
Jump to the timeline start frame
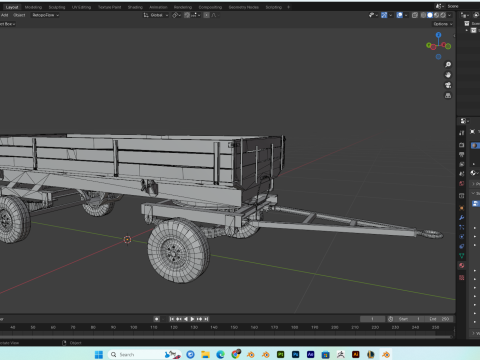(172, 319)
